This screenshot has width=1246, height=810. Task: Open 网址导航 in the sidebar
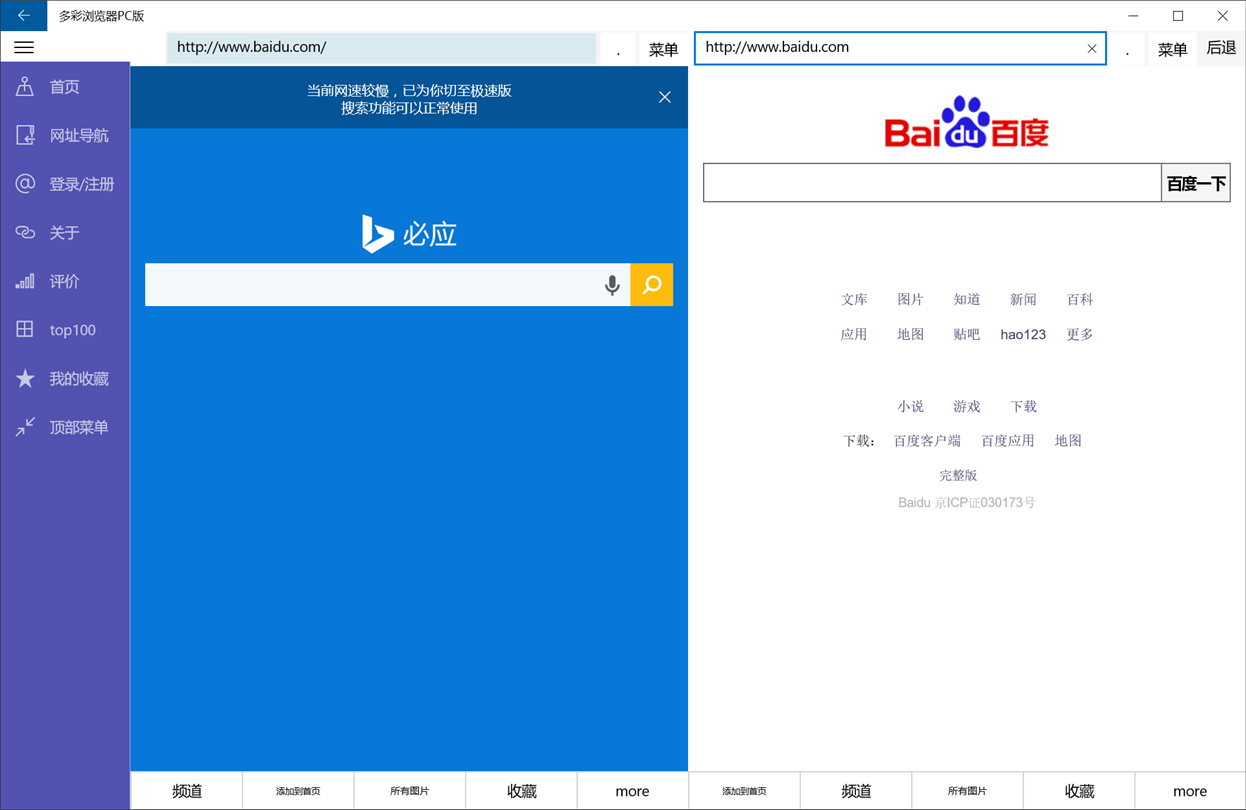65,135
